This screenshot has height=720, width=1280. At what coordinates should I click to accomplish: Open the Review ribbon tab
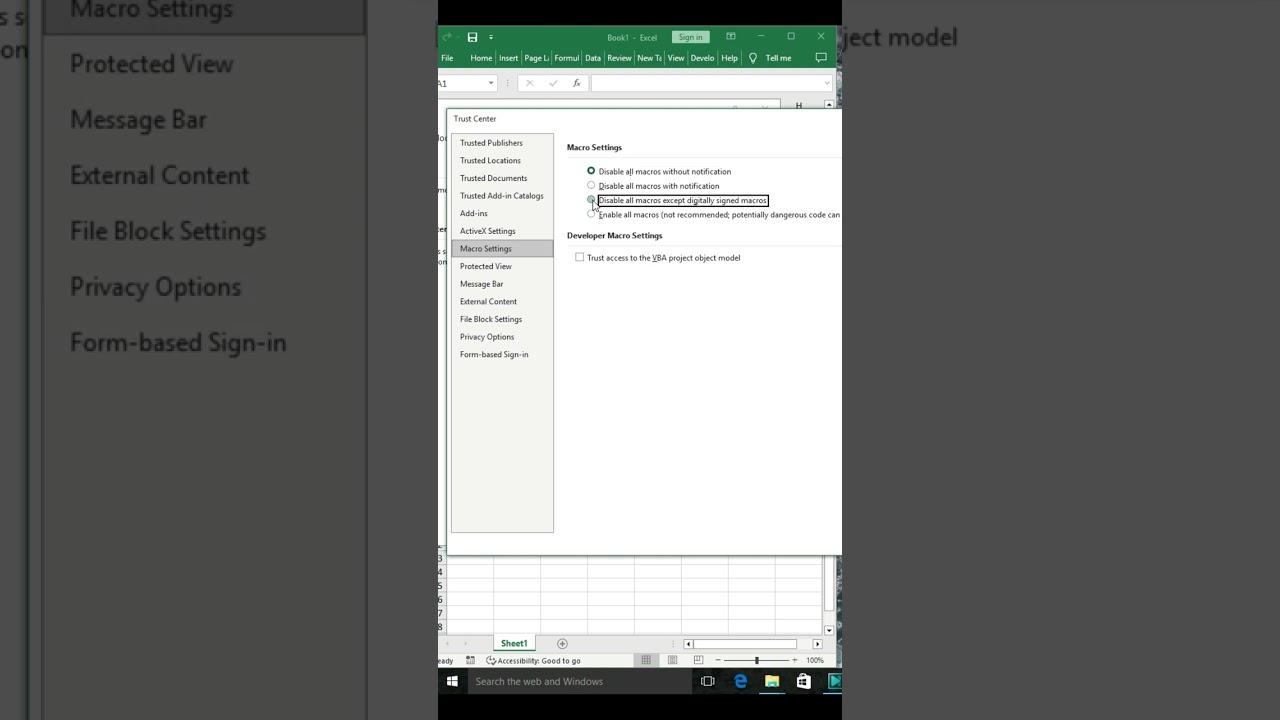(x=619, y=58)
